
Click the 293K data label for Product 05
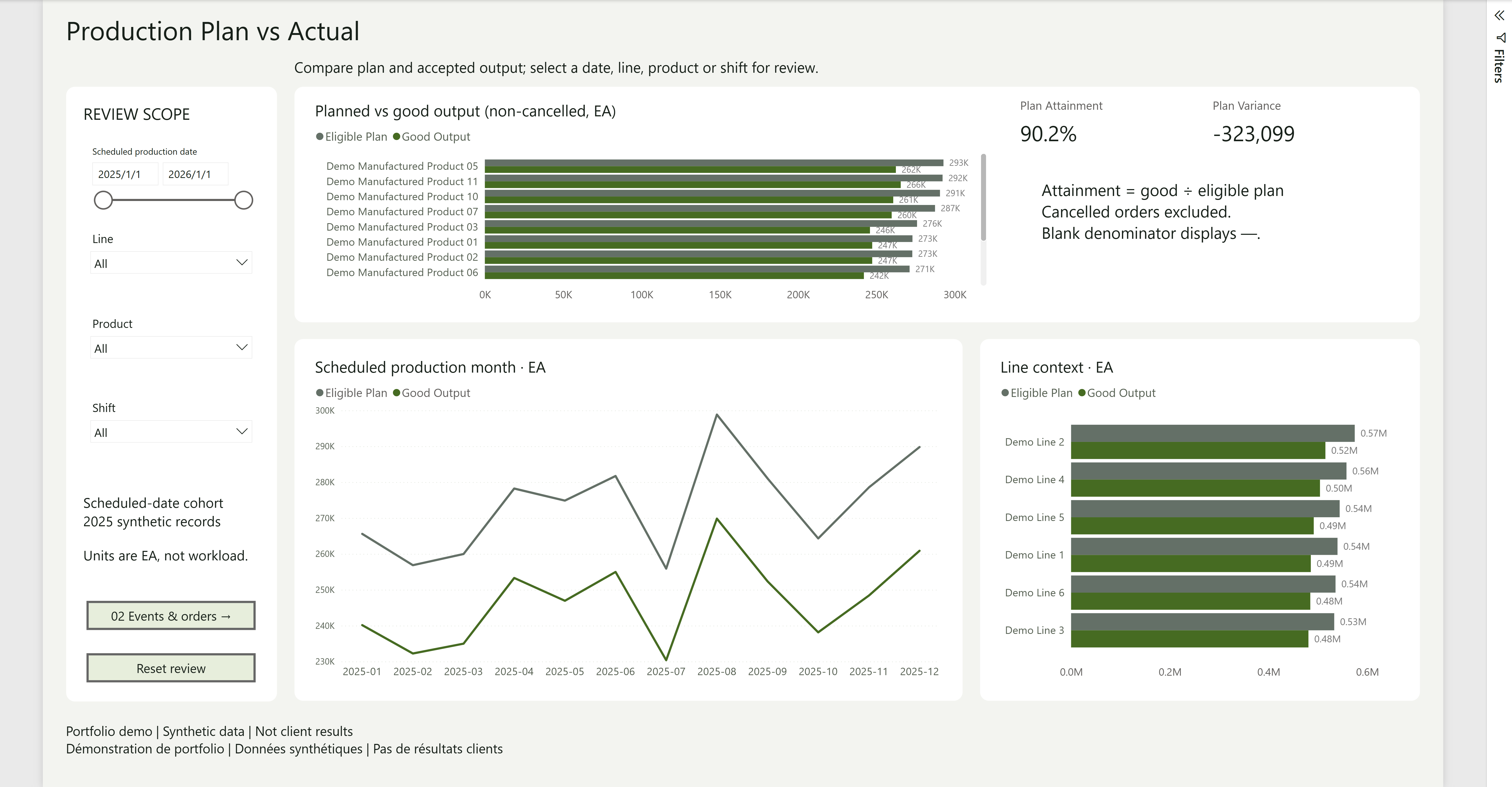[959, 163]
